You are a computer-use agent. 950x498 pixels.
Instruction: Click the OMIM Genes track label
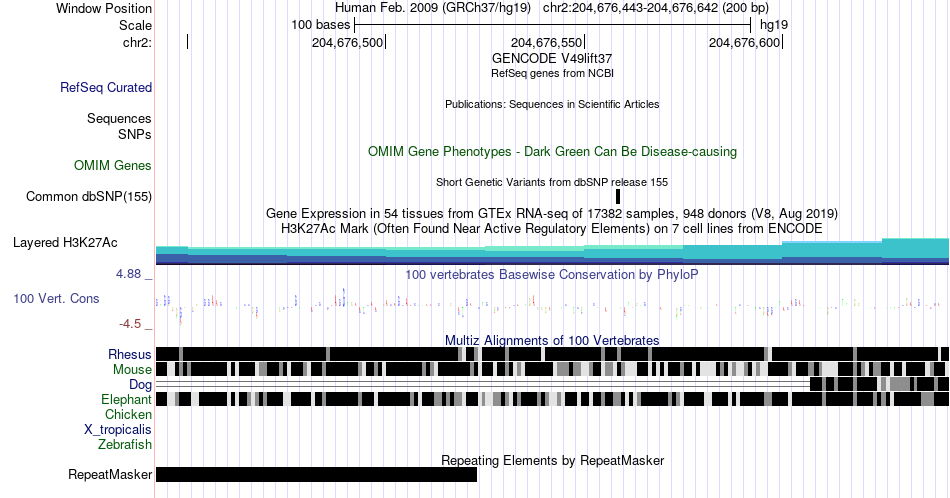113,165
